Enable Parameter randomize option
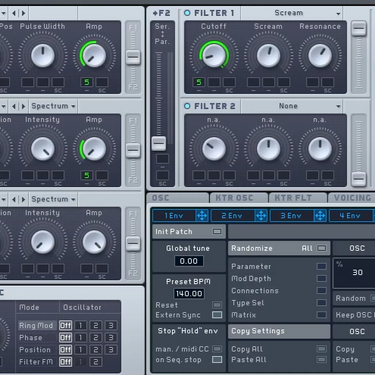The image size is (375, 375). pyautogui.click(x=321, y=266)
